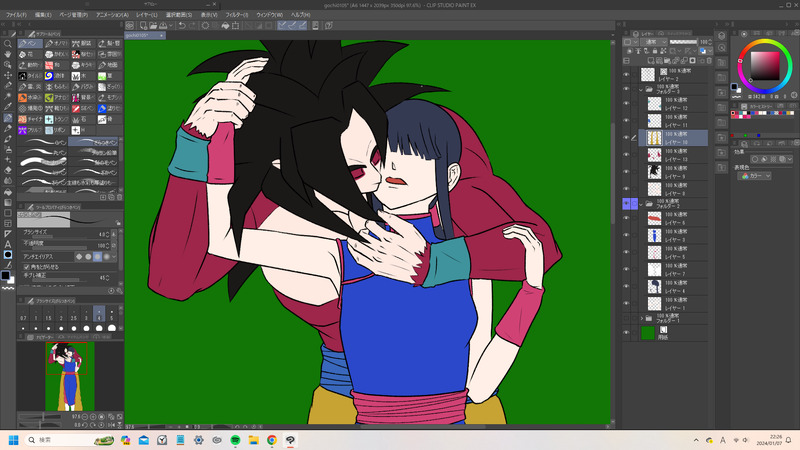This screenshot has height=450, width=800.
Task: Click the Windows search box
Action: click(60, 440)
